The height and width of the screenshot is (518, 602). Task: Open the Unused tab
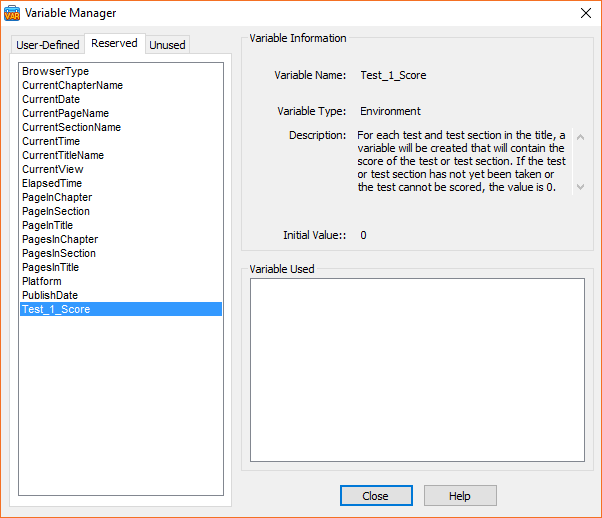pyautogui.click(x=167, y=45)
